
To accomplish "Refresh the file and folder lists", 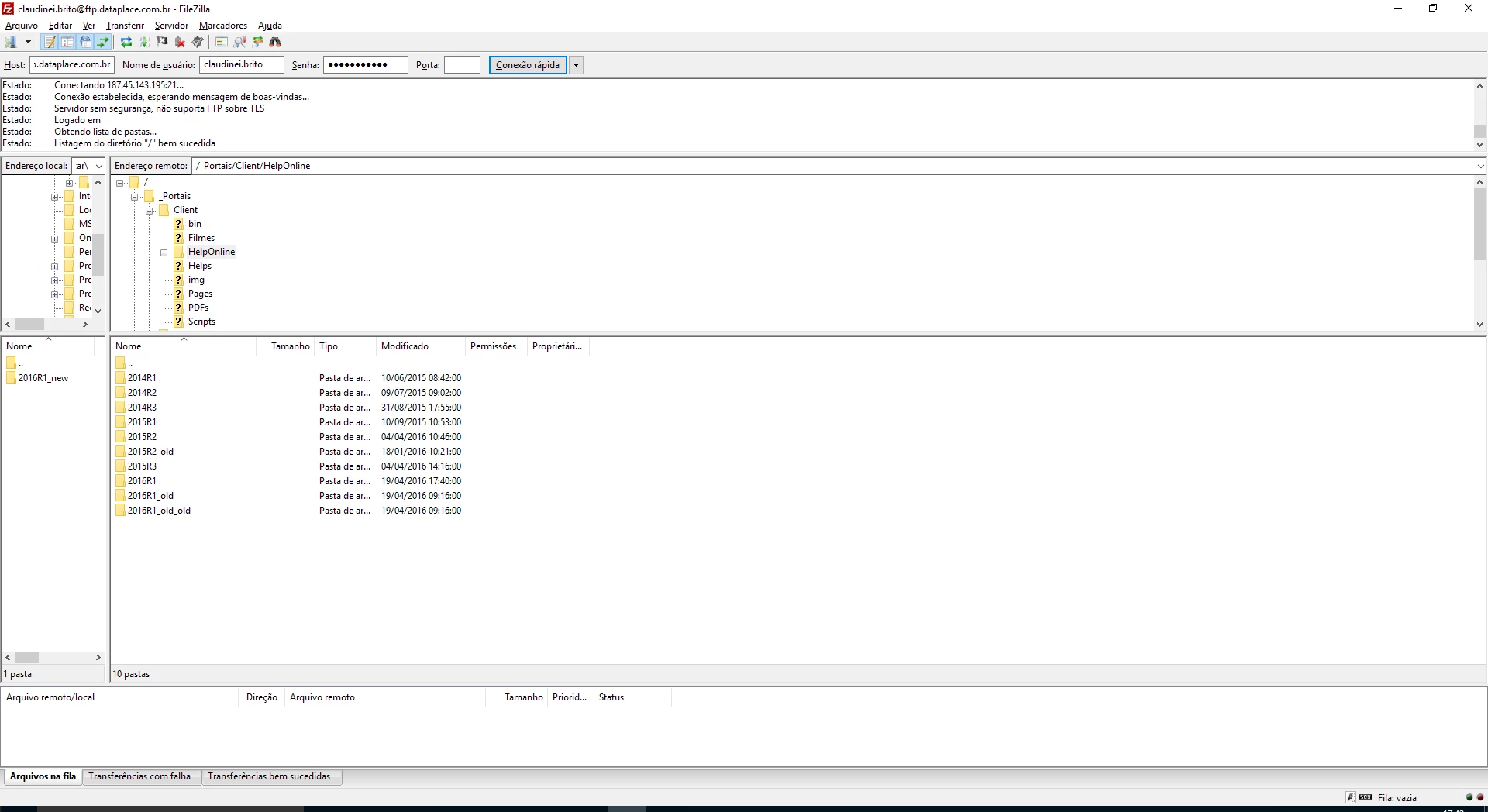I will pos(126,42).
